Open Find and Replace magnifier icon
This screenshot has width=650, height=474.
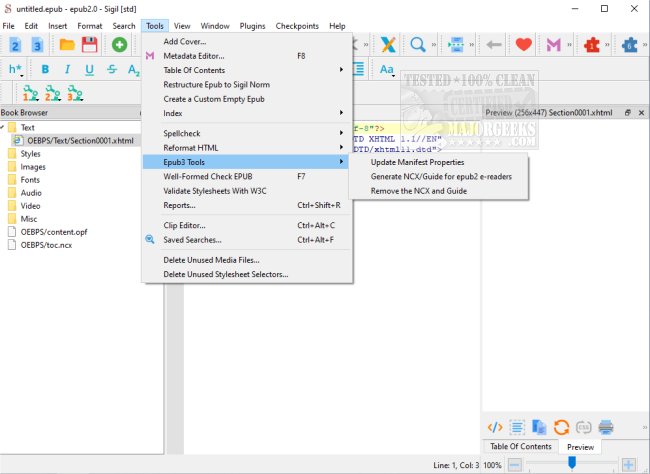coord(418,44)
